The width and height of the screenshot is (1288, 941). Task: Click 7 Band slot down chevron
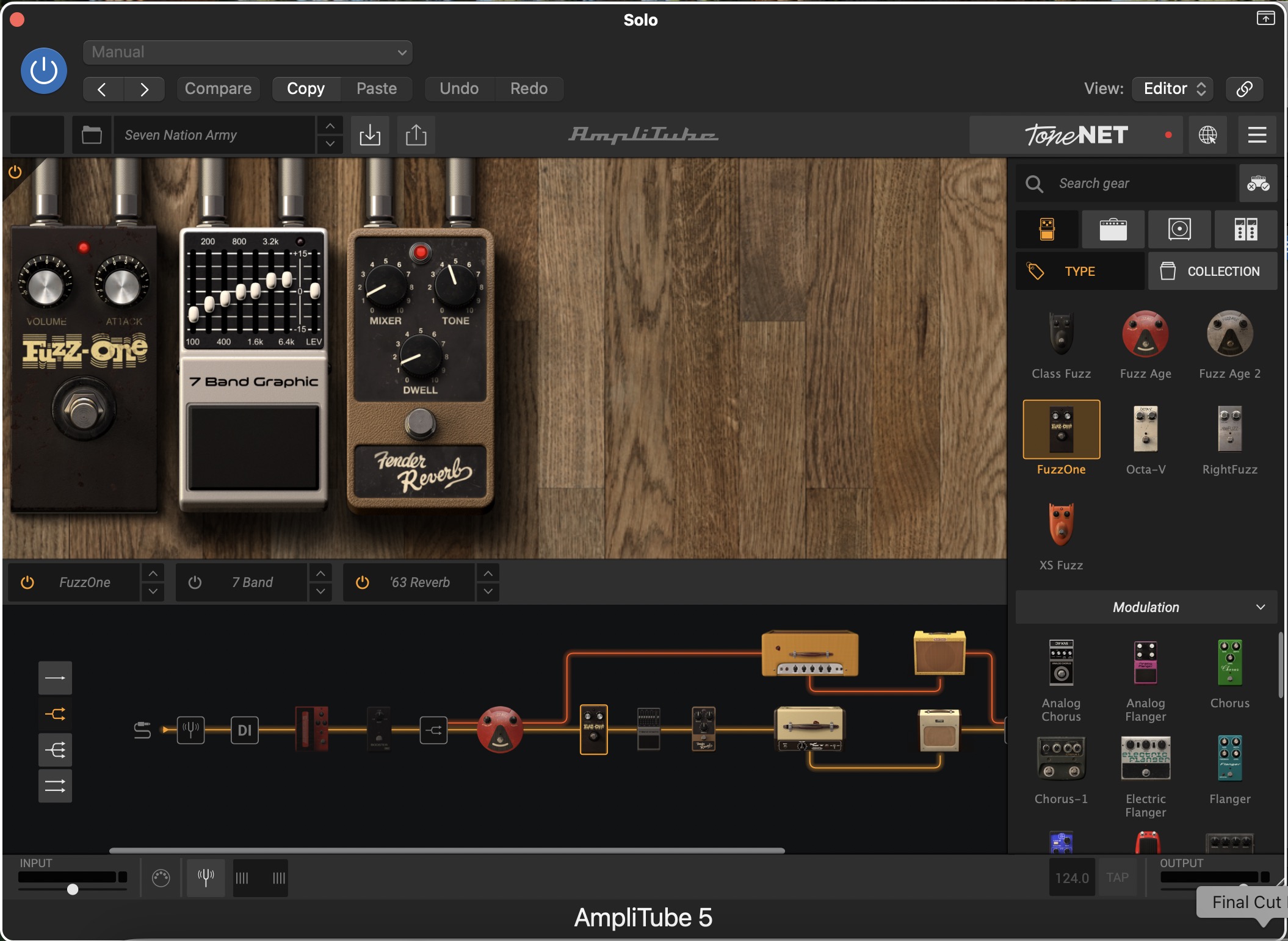pos(320,591)
